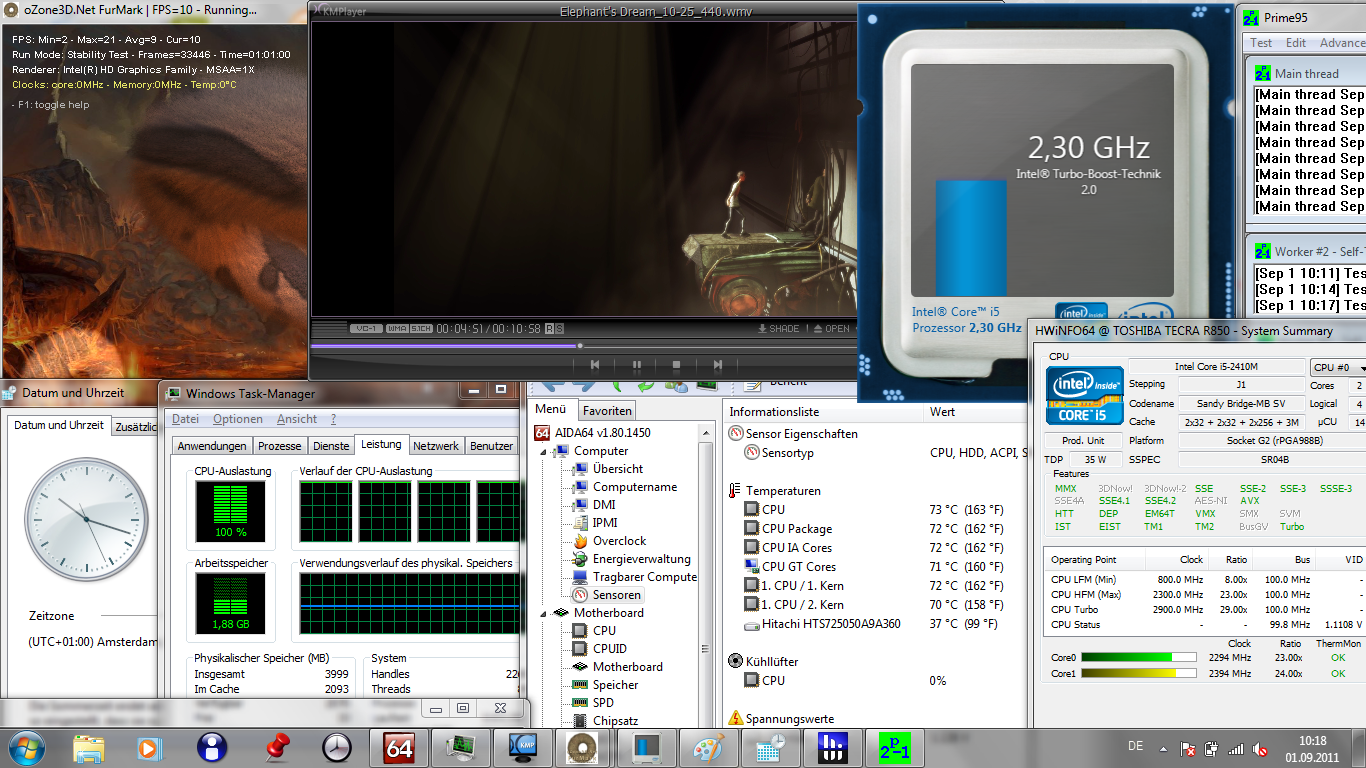Switch to Menü tab in AIDA64
This screenshot has height=768, width=1366.
coord(551,409)
